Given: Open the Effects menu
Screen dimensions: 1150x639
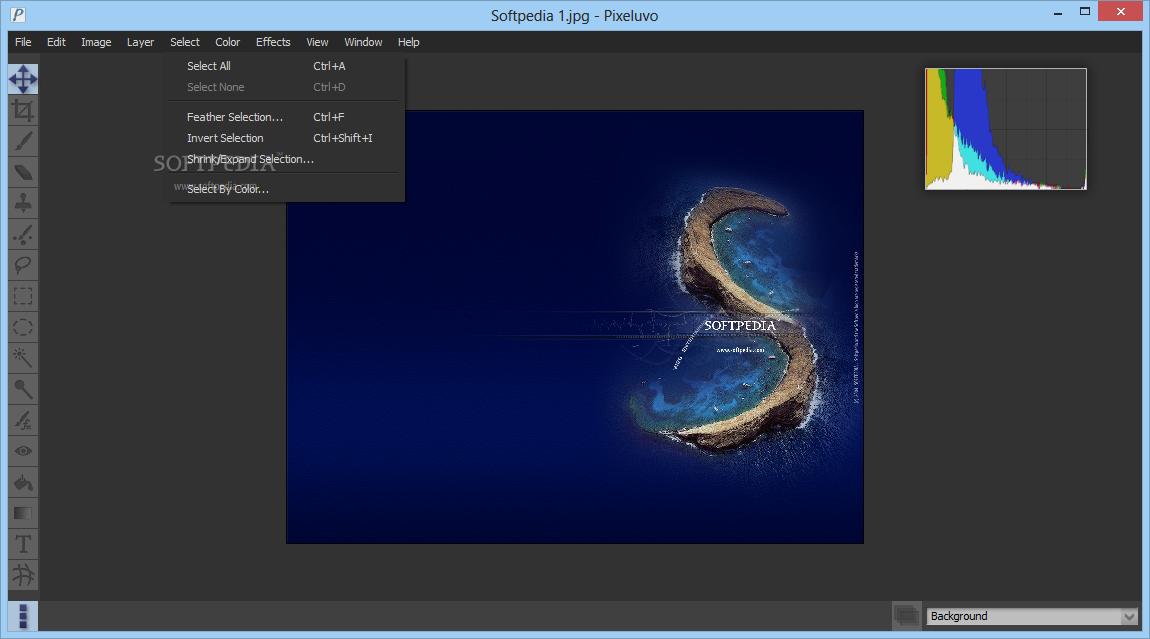Looking at the screenshot, I should pyautogui.click(x=273, y=42).
